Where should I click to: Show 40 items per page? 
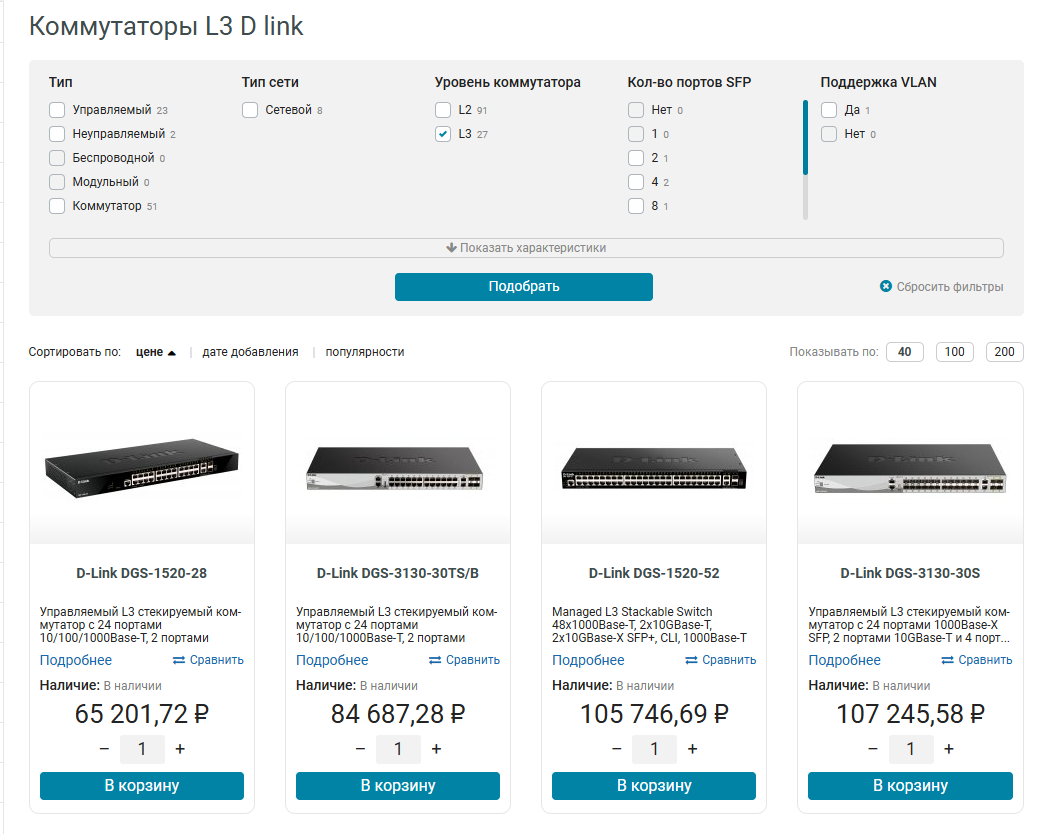pos(905,352)
